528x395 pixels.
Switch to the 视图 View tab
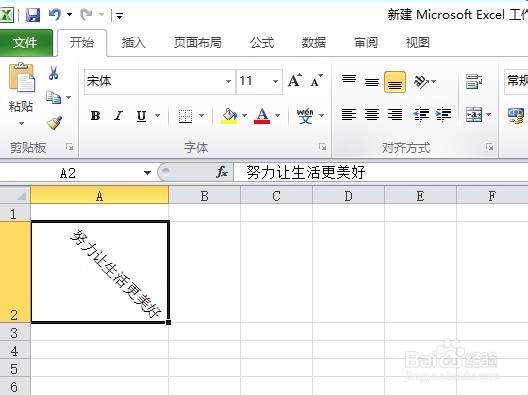418,43
